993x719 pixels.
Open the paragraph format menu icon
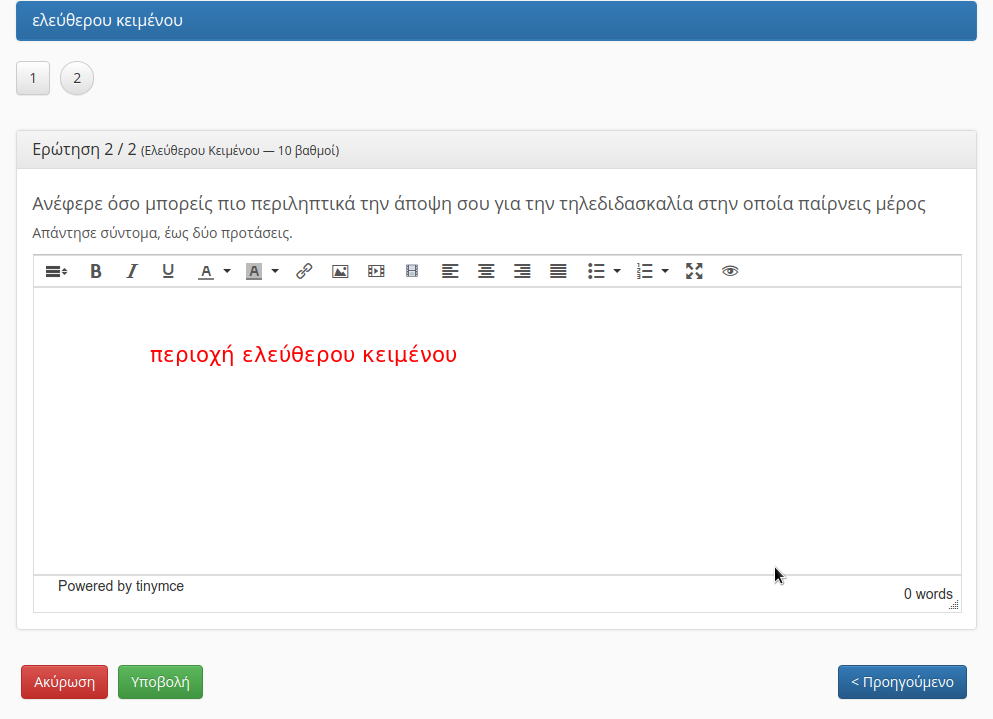(x=56, y=271)
